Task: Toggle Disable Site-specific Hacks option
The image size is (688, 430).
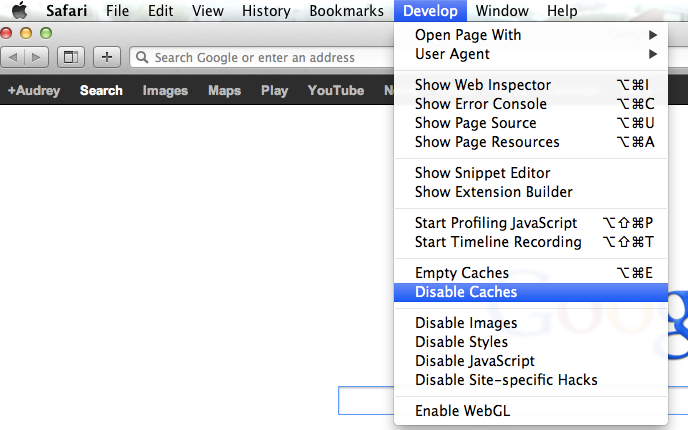Action: click(531, 380)
